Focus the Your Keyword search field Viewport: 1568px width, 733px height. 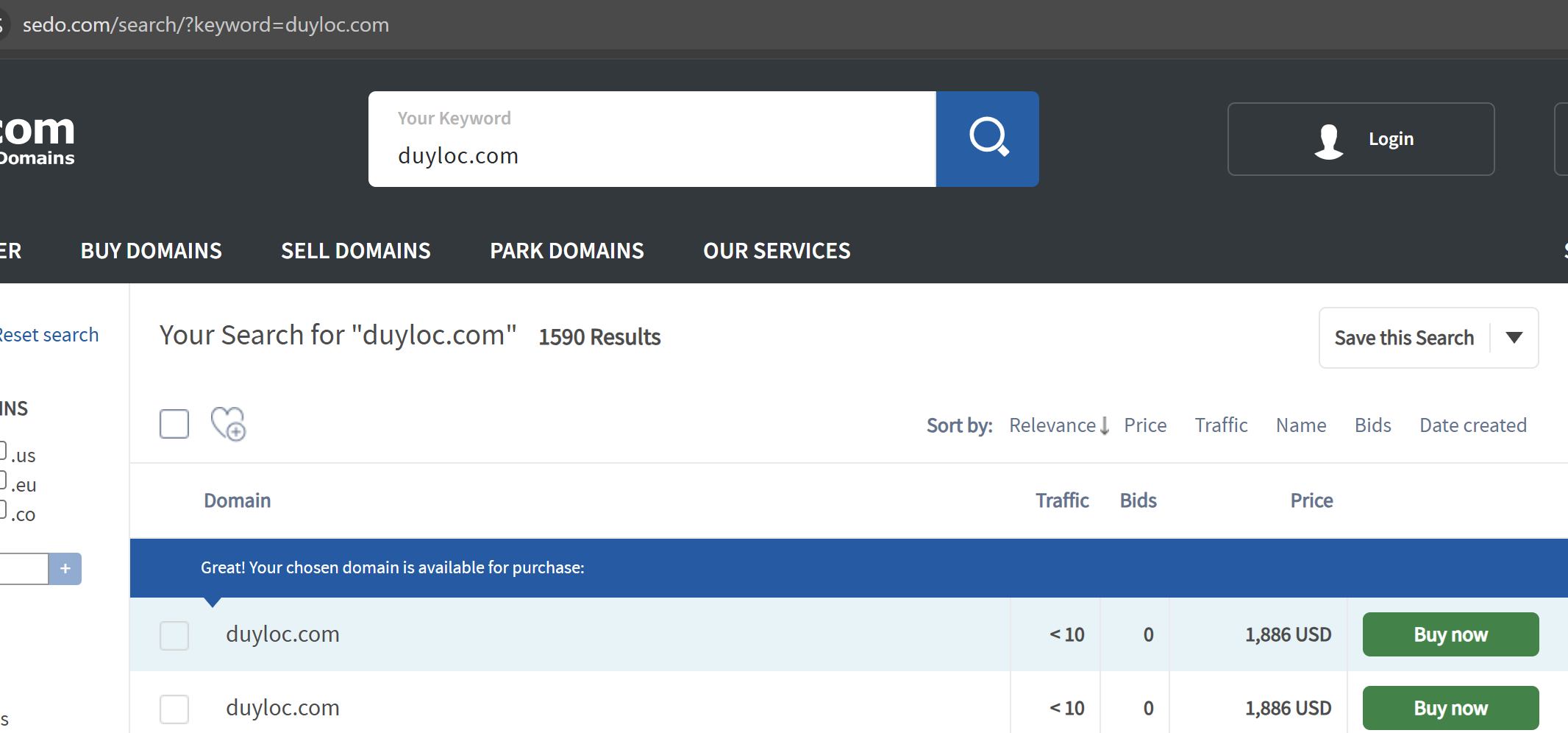tap(652, 139)
